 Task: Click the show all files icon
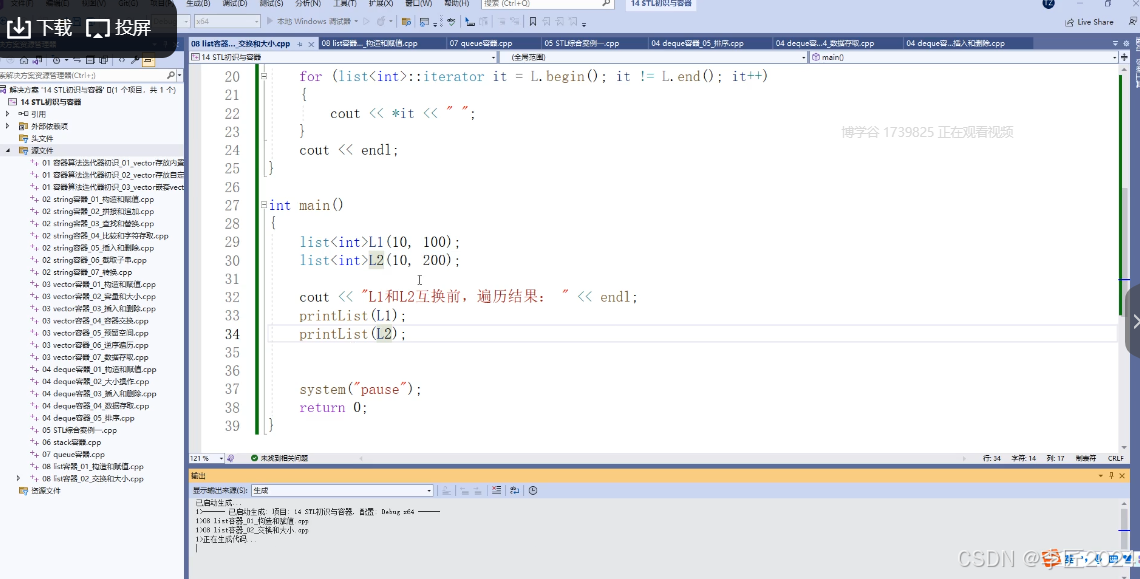tap(103, 60)
